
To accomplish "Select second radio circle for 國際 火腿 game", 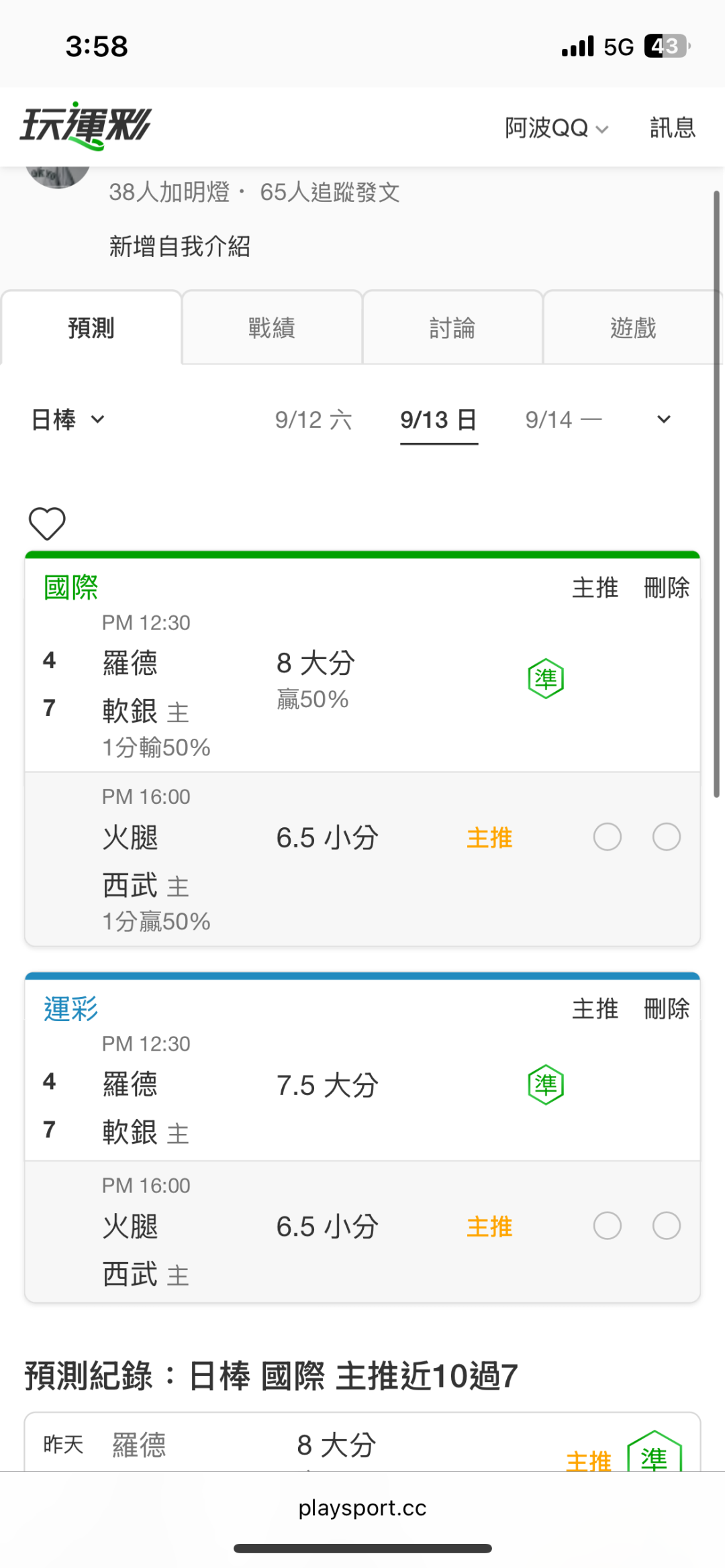I will (x=667, y=837).
